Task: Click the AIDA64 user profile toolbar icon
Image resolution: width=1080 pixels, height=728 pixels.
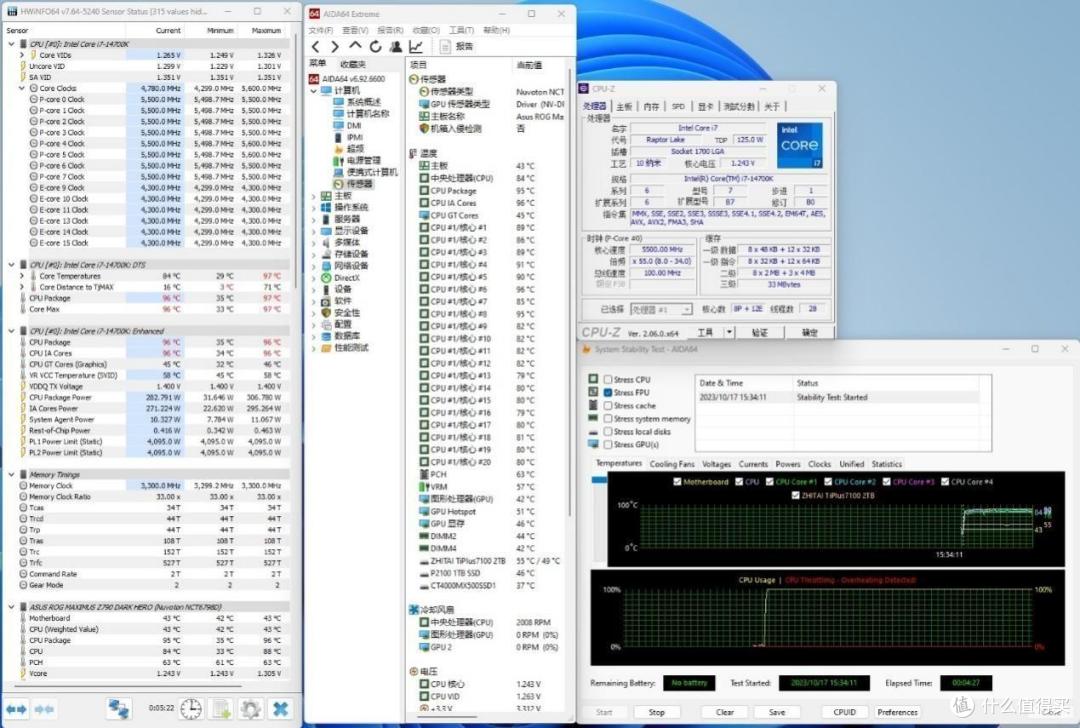Action: [x=395, y=46]
